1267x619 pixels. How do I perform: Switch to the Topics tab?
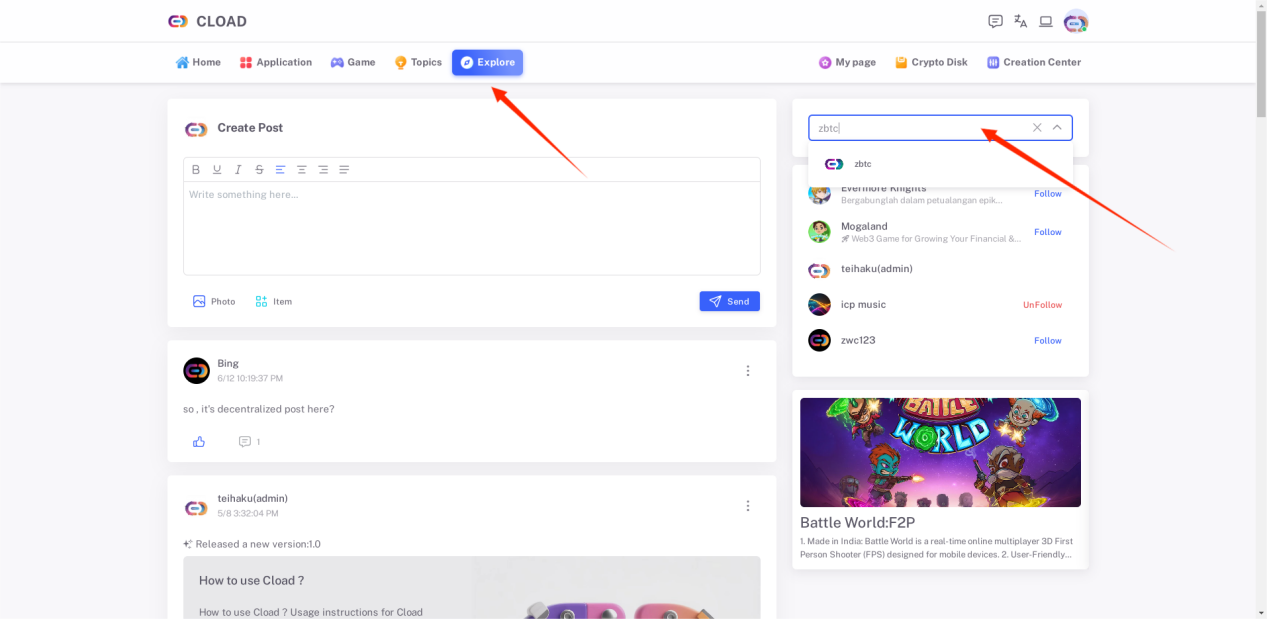click(x=418, y=62)
